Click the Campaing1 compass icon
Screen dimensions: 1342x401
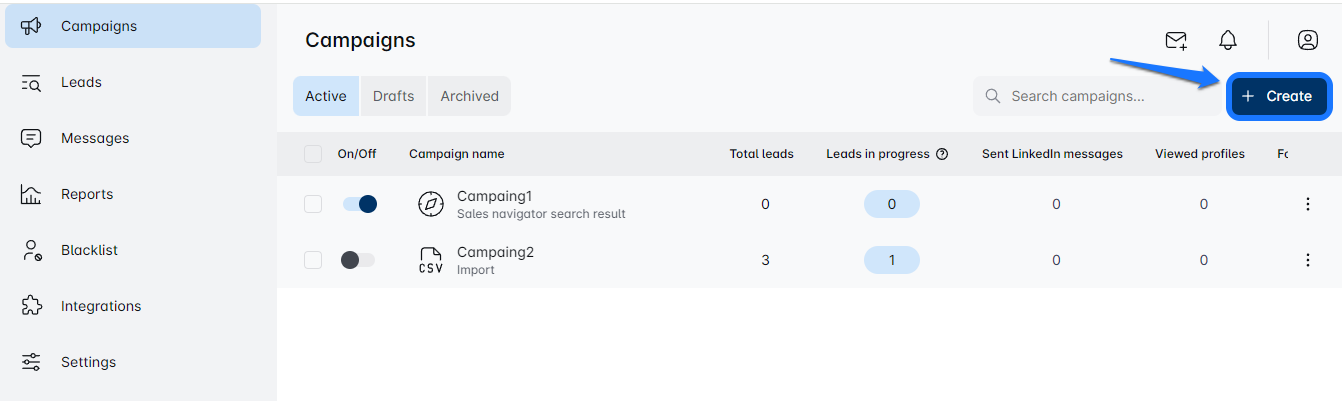tap(430, 204)
